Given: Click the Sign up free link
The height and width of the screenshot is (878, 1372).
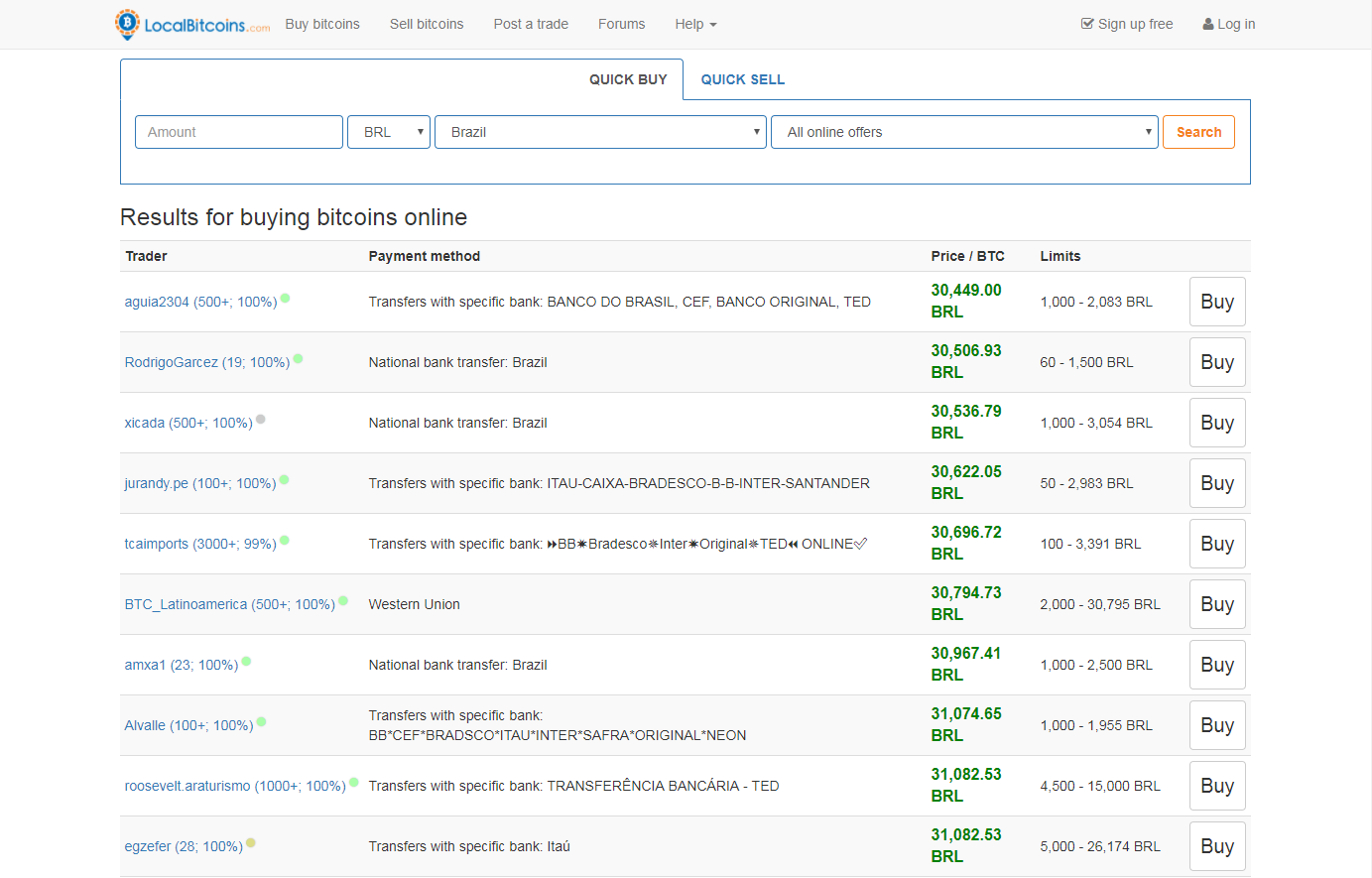Looking at the screenshot, I should point(1127,24).
